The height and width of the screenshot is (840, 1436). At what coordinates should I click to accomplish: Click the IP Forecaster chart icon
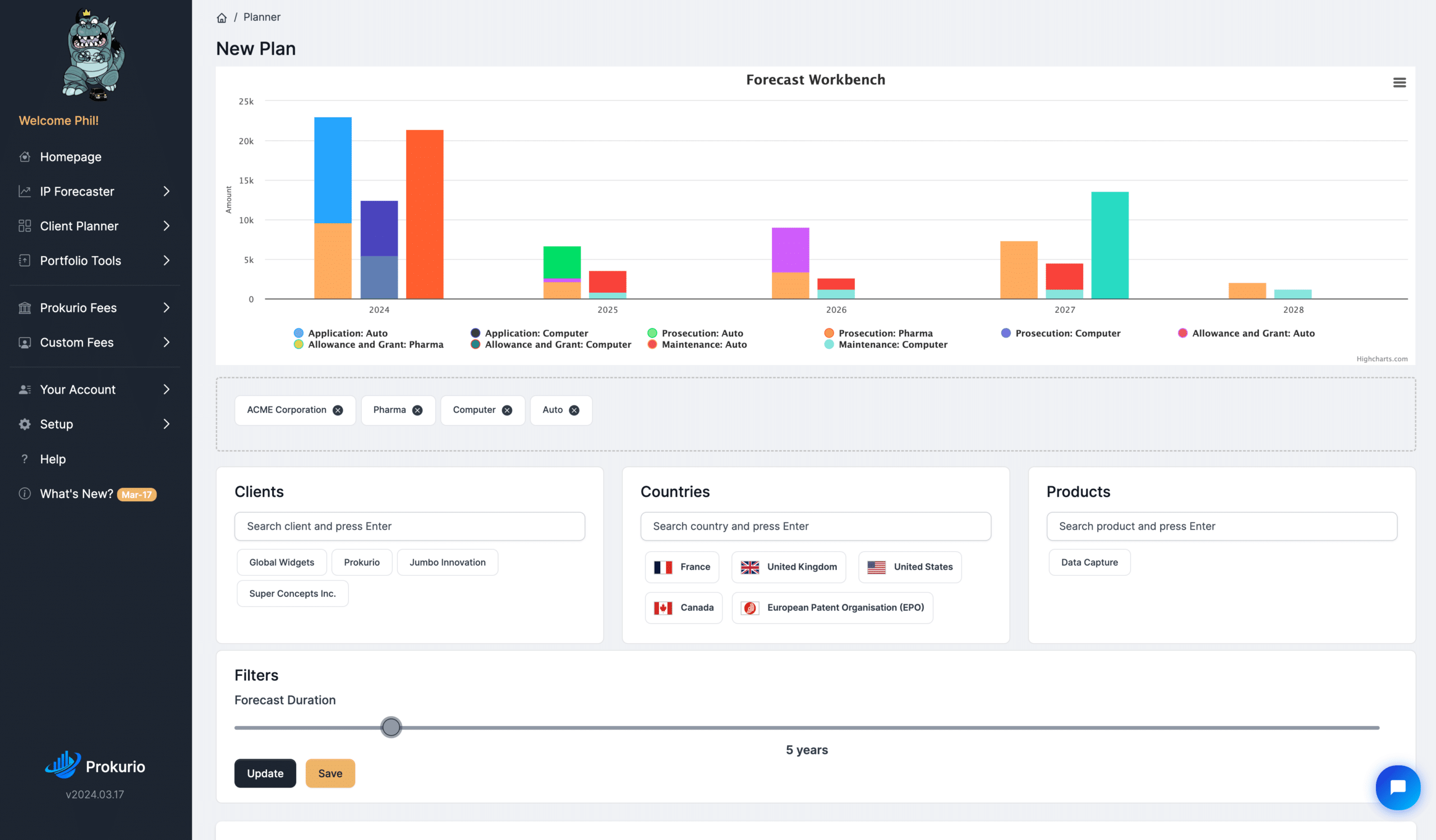25,191
